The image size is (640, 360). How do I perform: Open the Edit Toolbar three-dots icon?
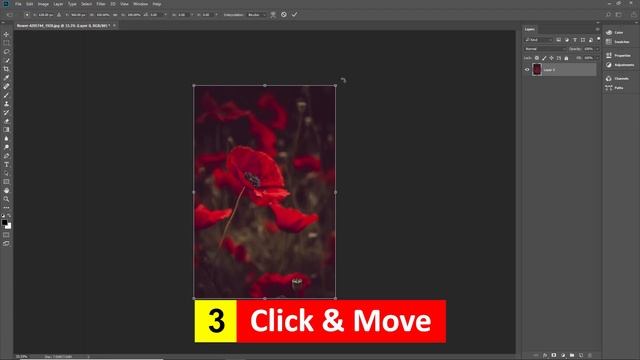[x=6, y=208]
